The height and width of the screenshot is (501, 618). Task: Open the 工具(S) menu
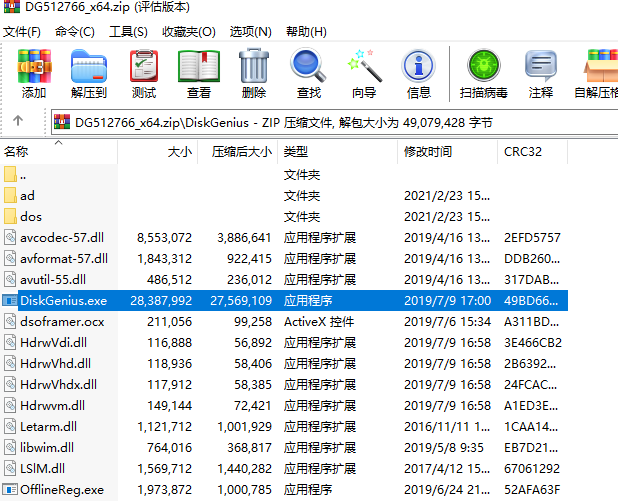point(128,32)
